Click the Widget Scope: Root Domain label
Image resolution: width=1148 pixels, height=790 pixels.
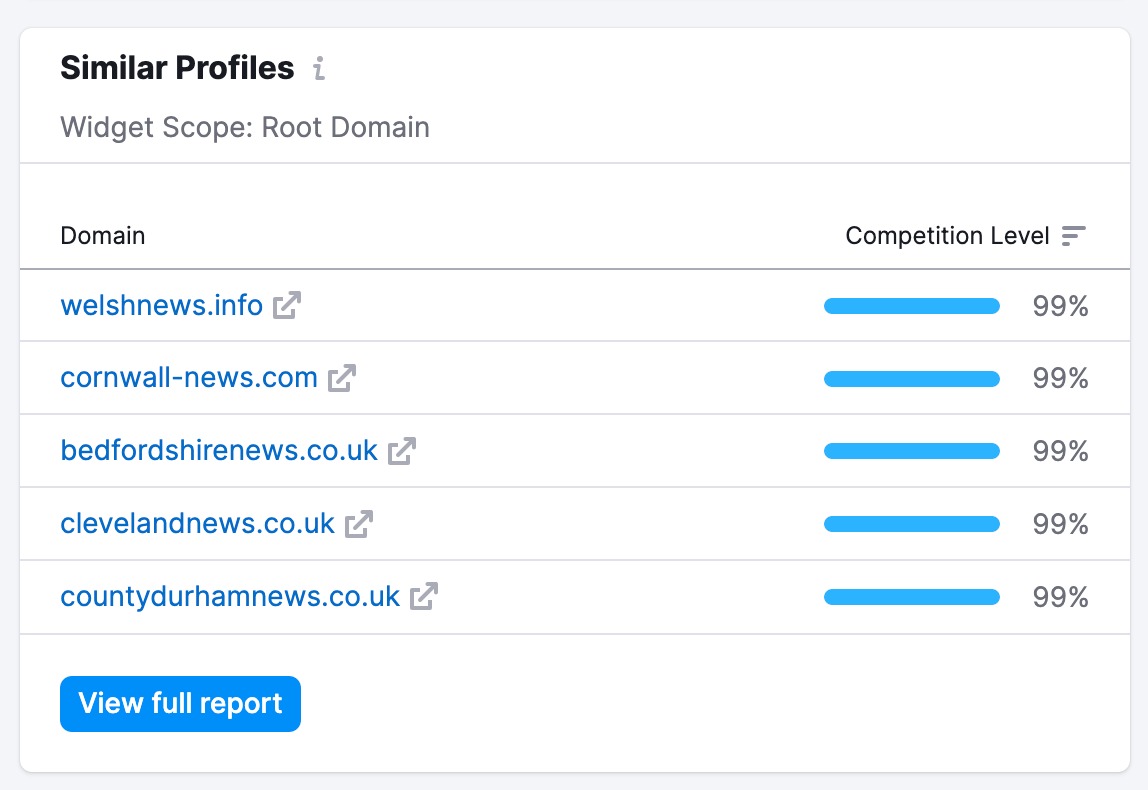(x=244, y=127)
